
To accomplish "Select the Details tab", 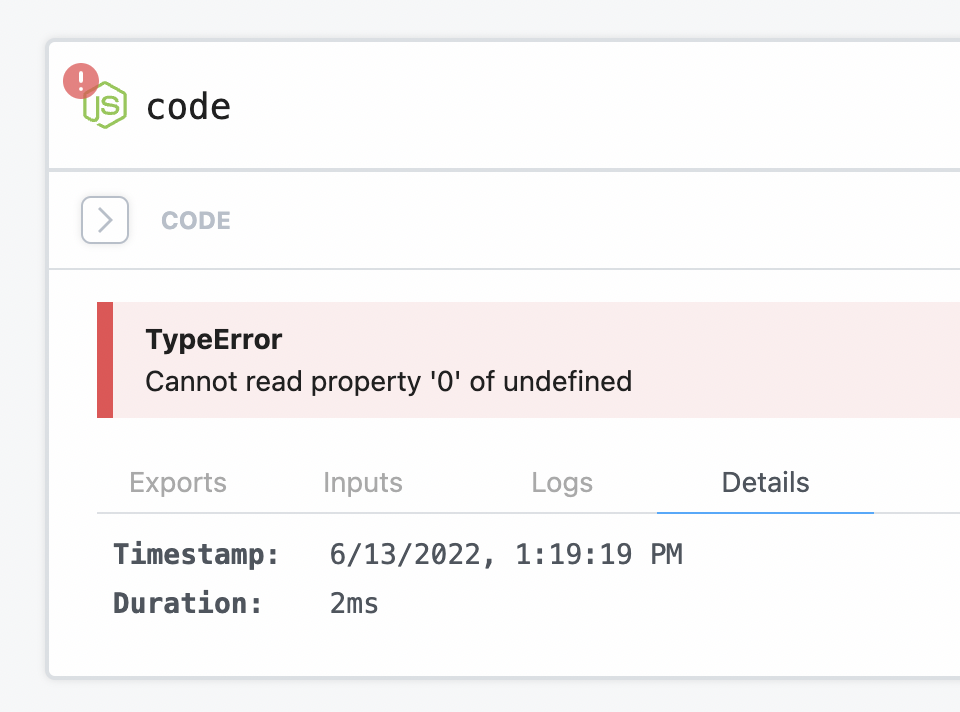I will click(x=765, y=482).
